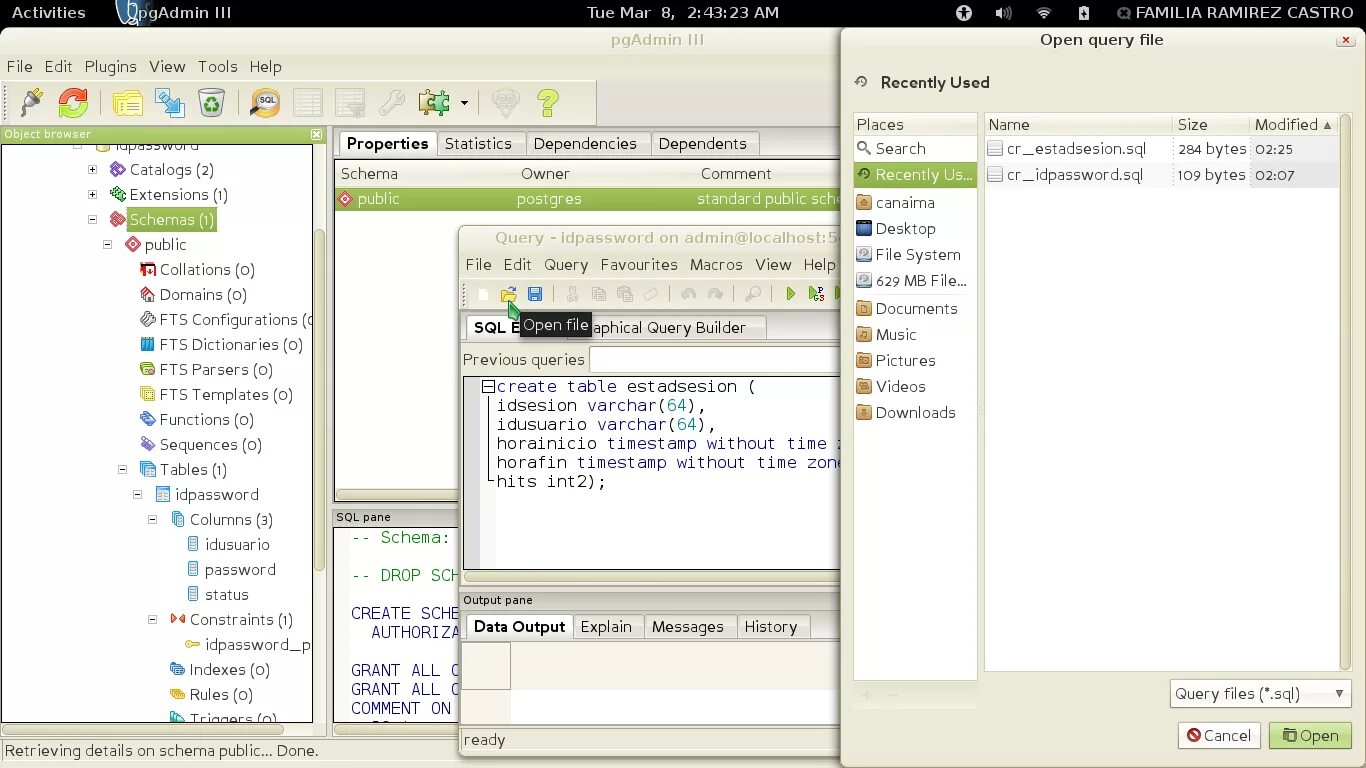The width and height of the screenshot is (1366, 768).
Task: Collapse the Schemas (1) tree node
Action: coord(93,220)
